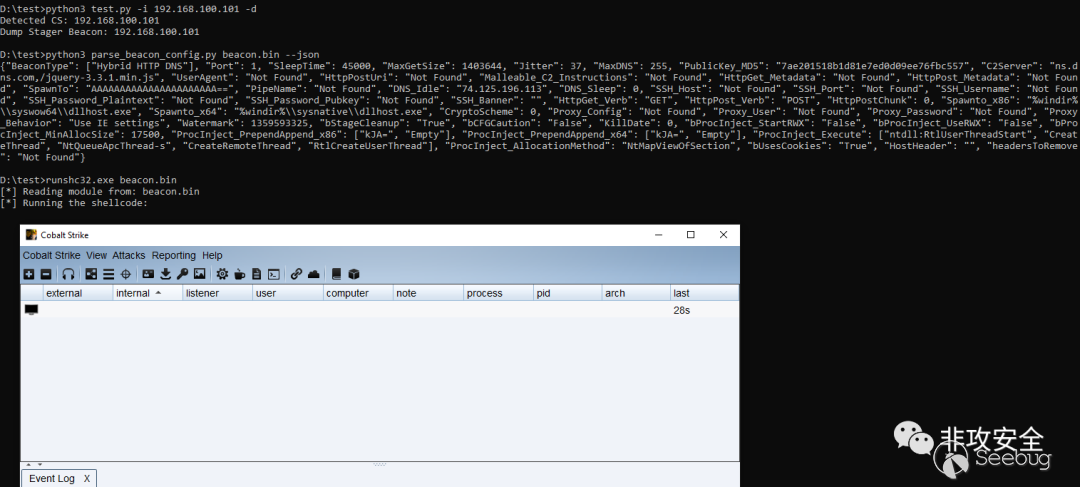The width and height of the screenshot is (1080, 487).
Task: Sort sessions by user column
Action: (288, 293)
